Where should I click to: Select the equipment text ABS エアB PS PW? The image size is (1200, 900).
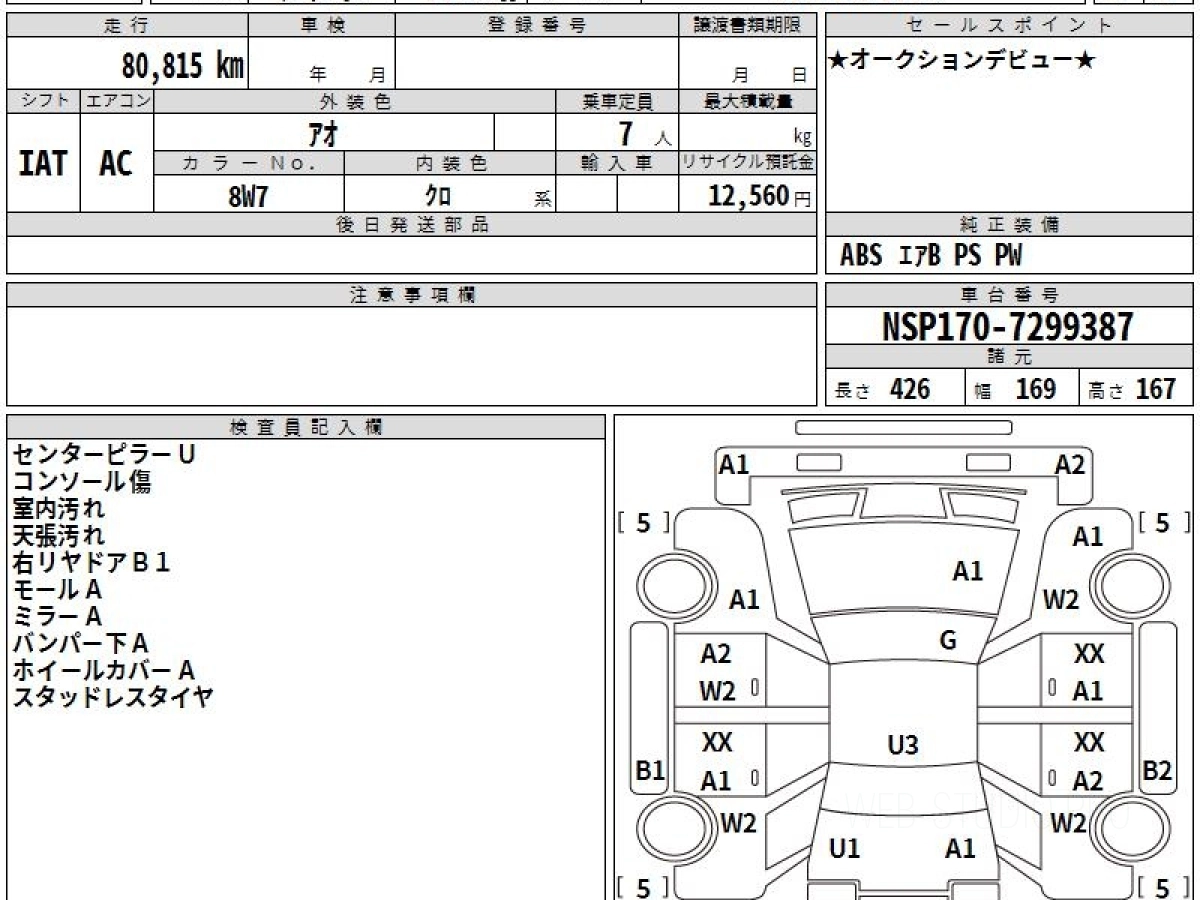point(931,256)
